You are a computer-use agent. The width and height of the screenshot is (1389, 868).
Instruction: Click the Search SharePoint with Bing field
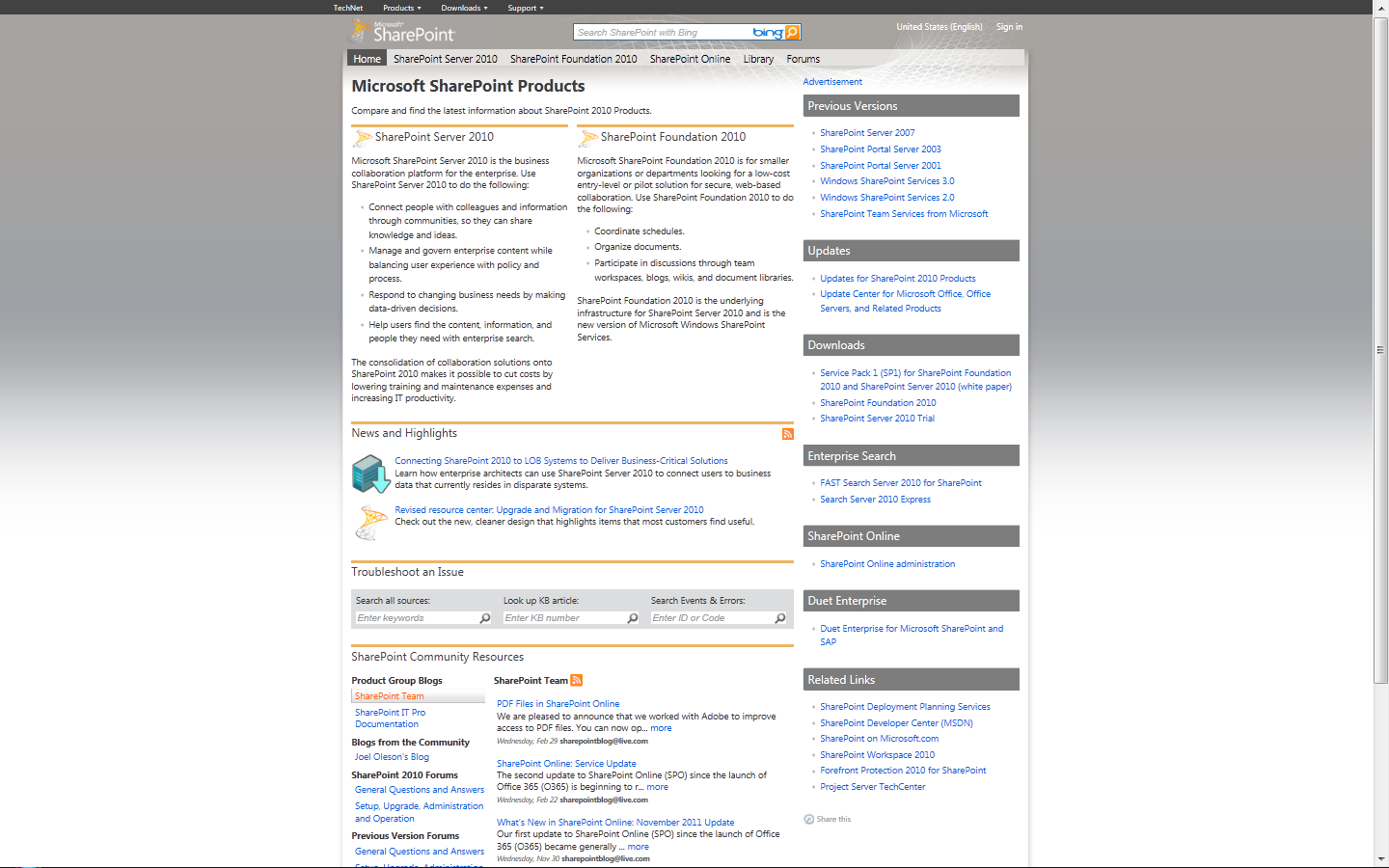coord(662,33)
